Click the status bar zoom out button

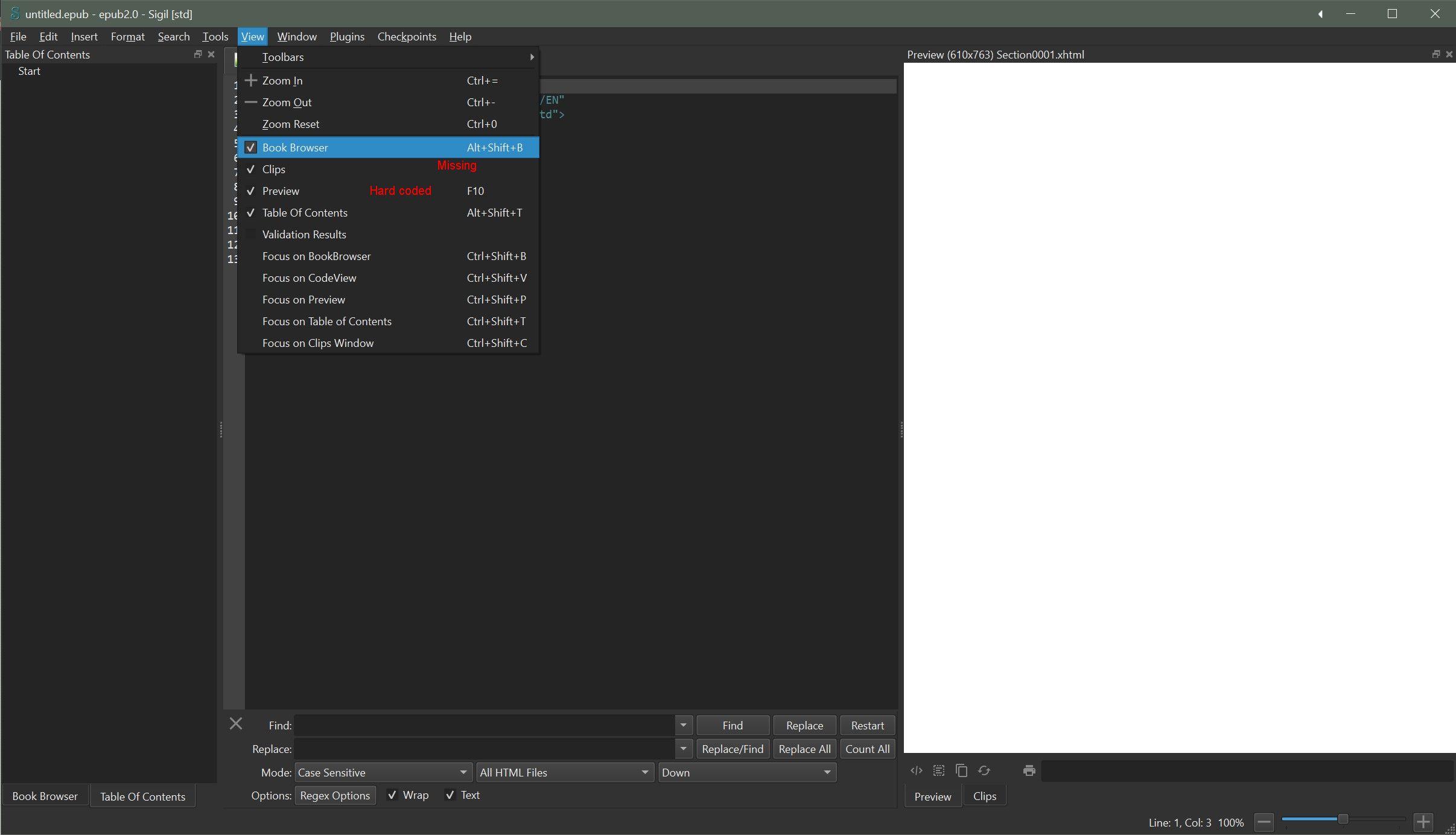tap(1264, 822)
